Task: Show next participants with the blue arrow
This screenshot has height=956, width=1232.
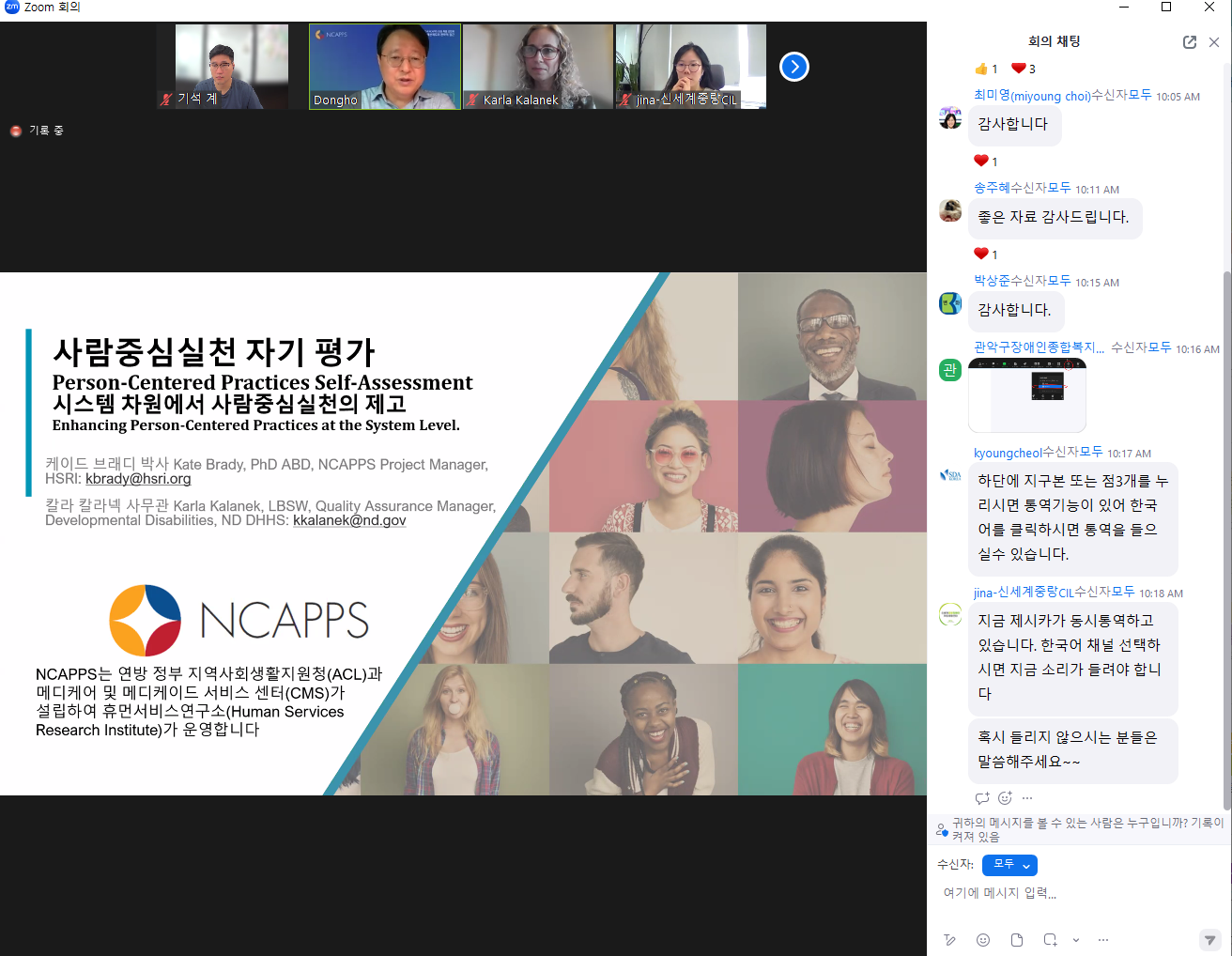Action: (x=794, y=67)
